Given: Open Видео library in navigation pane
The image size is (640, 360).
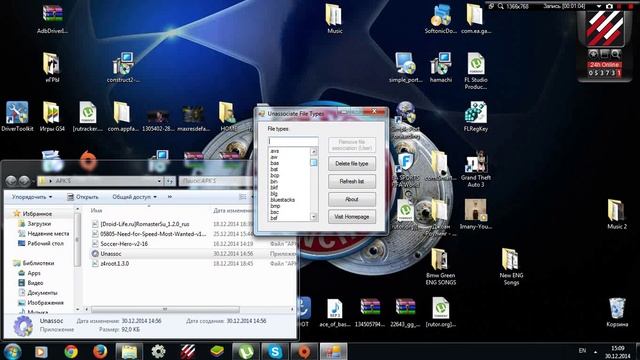Looking at the screenshot, I should tap(35, 282).
